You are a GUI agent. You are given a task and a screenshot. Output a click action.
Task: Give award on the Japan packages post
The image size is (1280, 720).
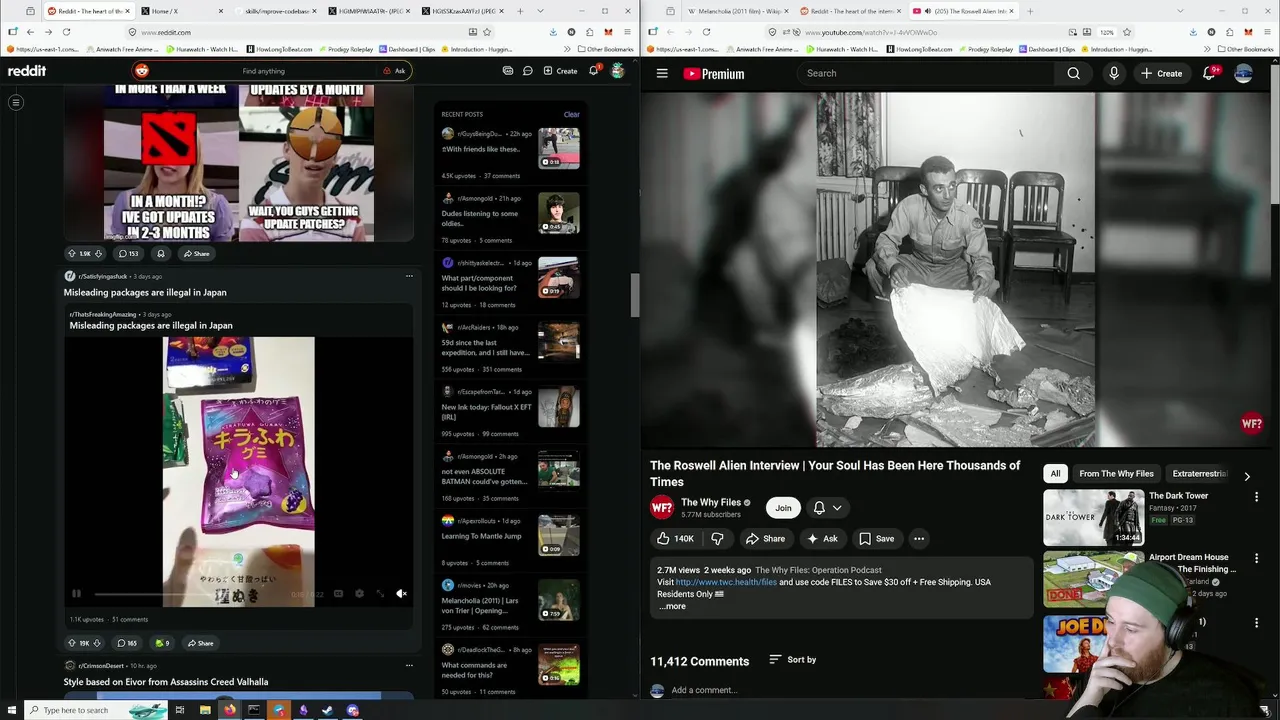(x=162, y=643)
